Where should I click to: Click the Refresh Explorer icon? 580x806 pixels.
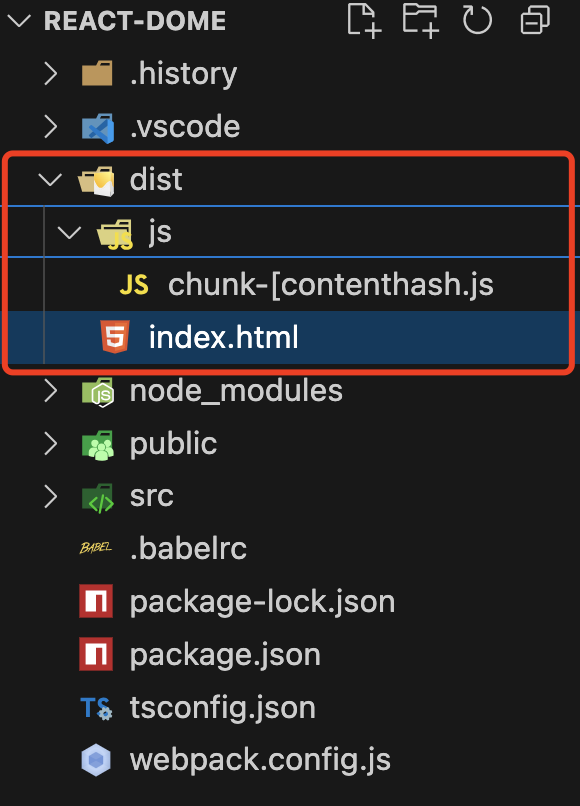[x=477, y=21]
